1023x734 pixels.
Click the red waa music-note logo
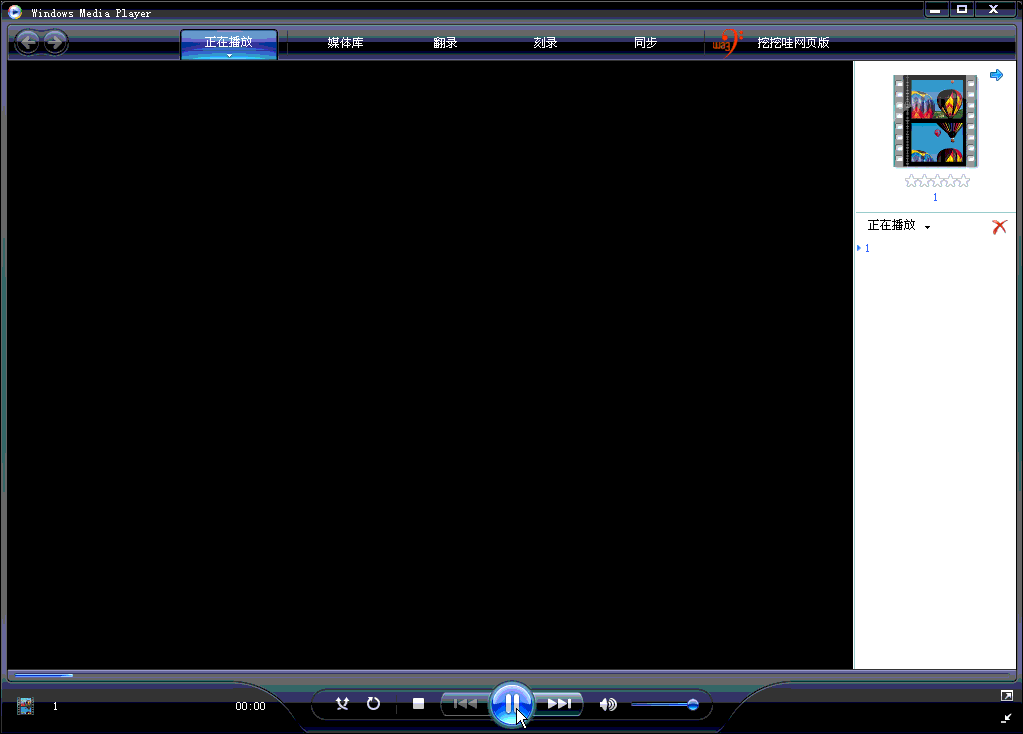727,43
